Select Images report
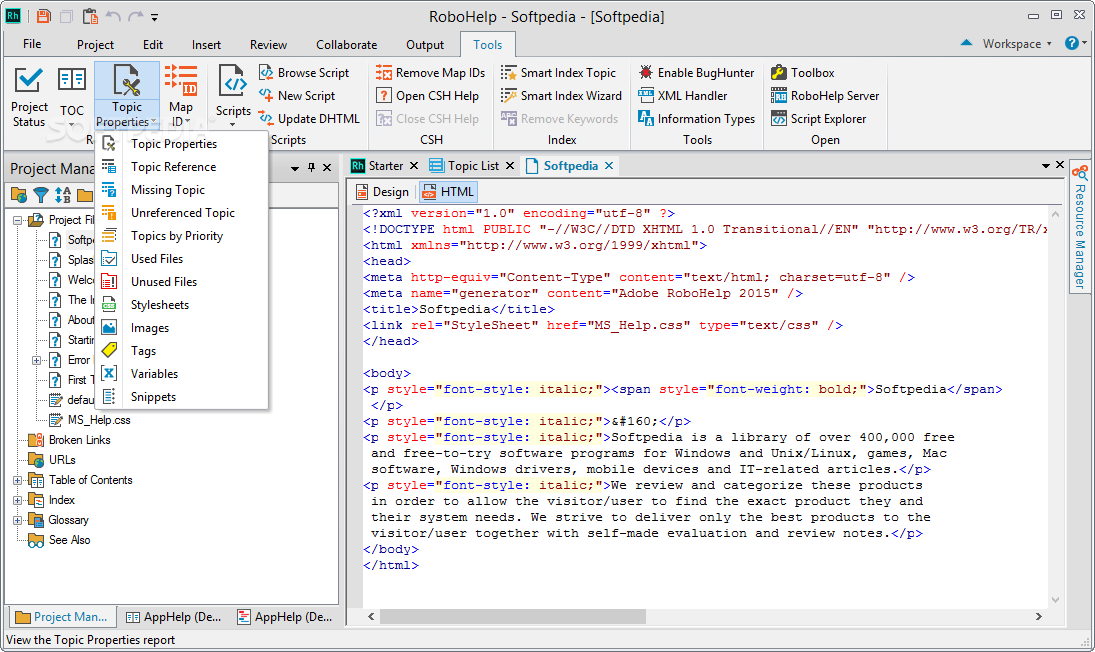Viewport: 1095px width, 652px height. click(x=182, y=328)
